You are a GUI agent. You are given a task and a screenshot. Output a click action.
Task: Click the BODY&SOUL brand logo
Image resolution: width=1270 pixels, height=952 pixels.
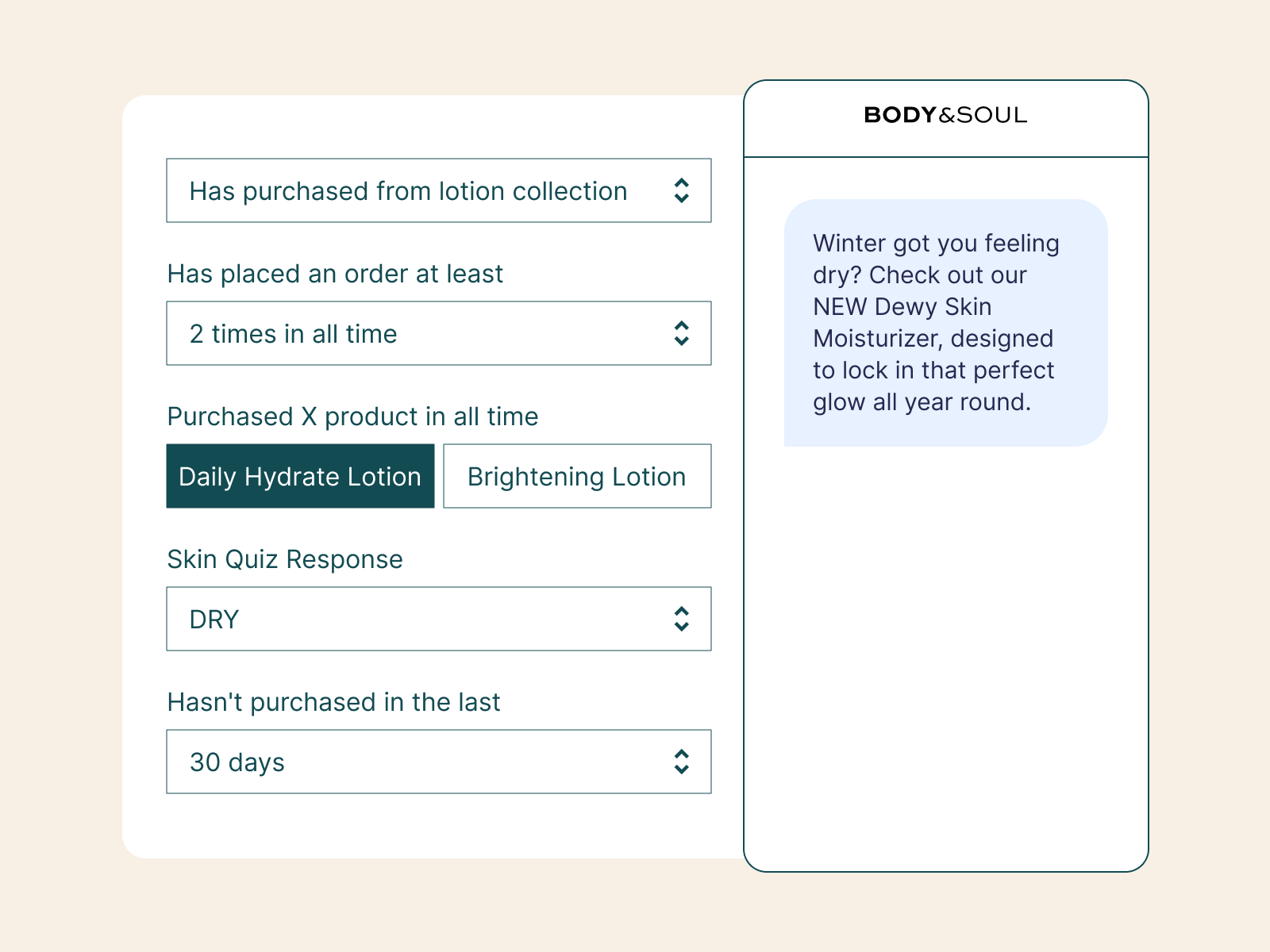click(x=945, y=115)
